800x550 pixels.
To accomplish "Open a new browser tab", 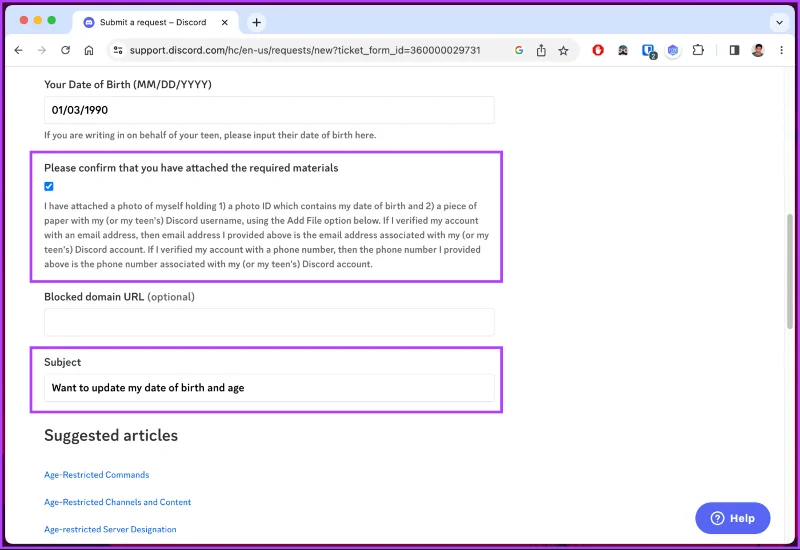I will (257, 22).
